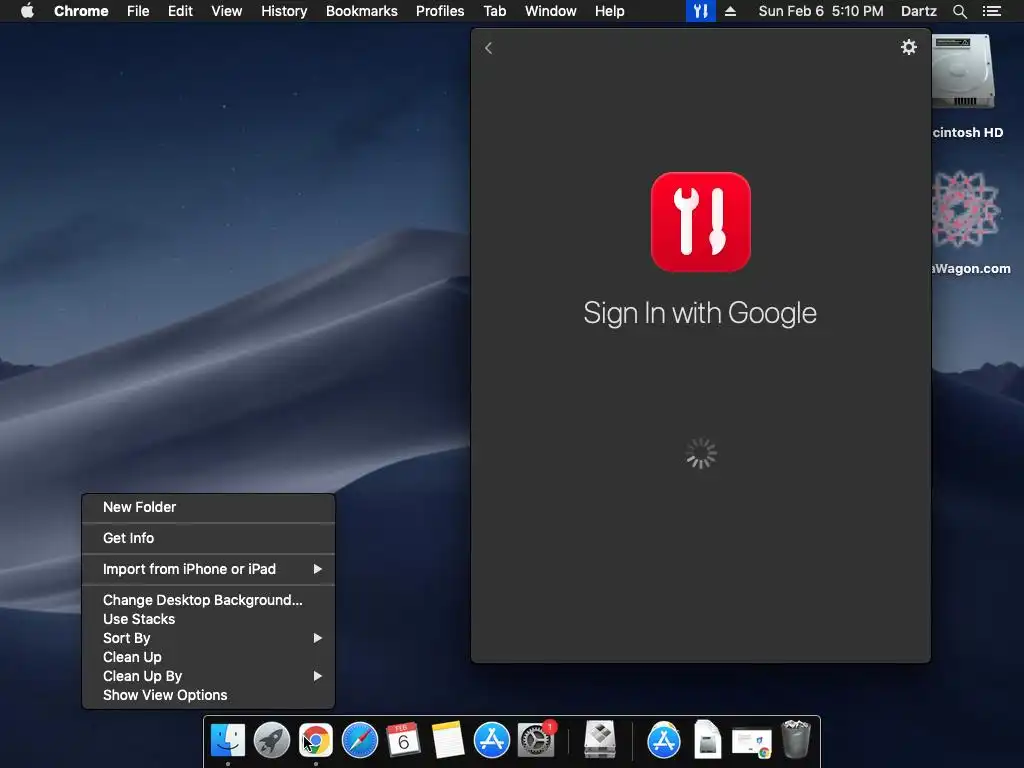Image resolution: width=1024 pixels, height=768 pixels.
Task: Select Show View Options
Action: 208,695
